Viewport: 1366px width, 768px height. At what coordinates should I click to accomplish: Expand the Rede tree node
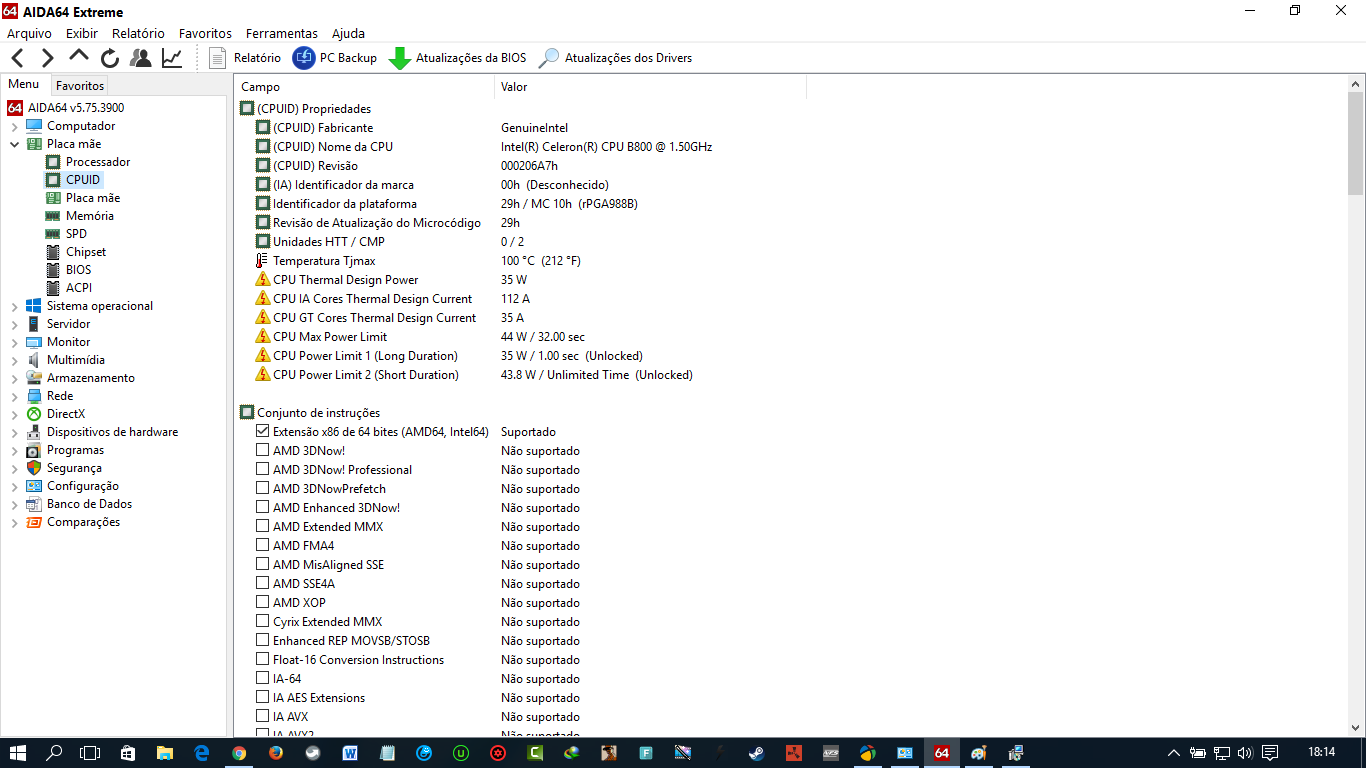click(x=14, y=396)
